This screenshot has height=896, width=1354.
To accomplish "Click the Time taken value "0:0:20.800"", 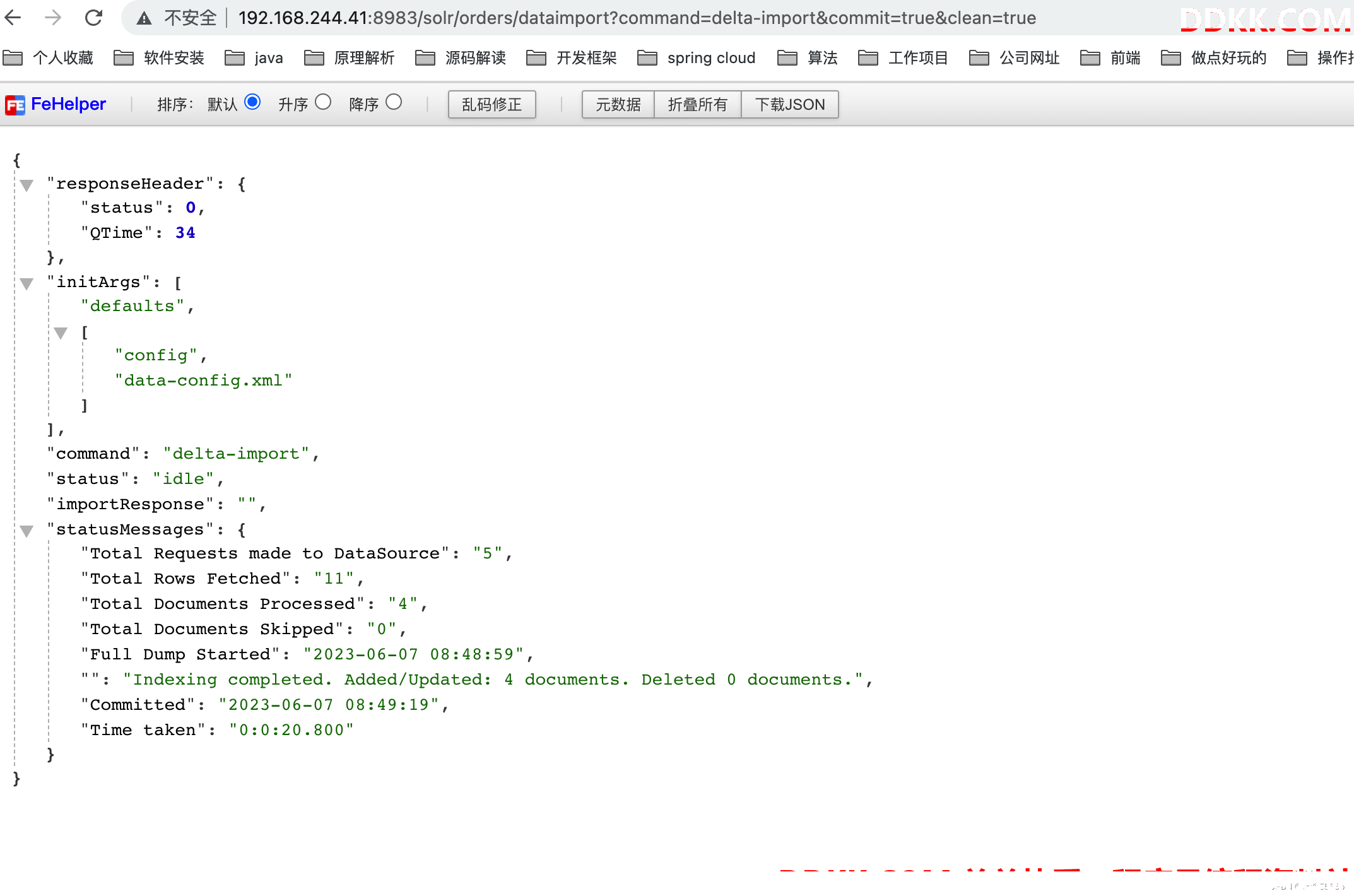I will click(291, 730).
